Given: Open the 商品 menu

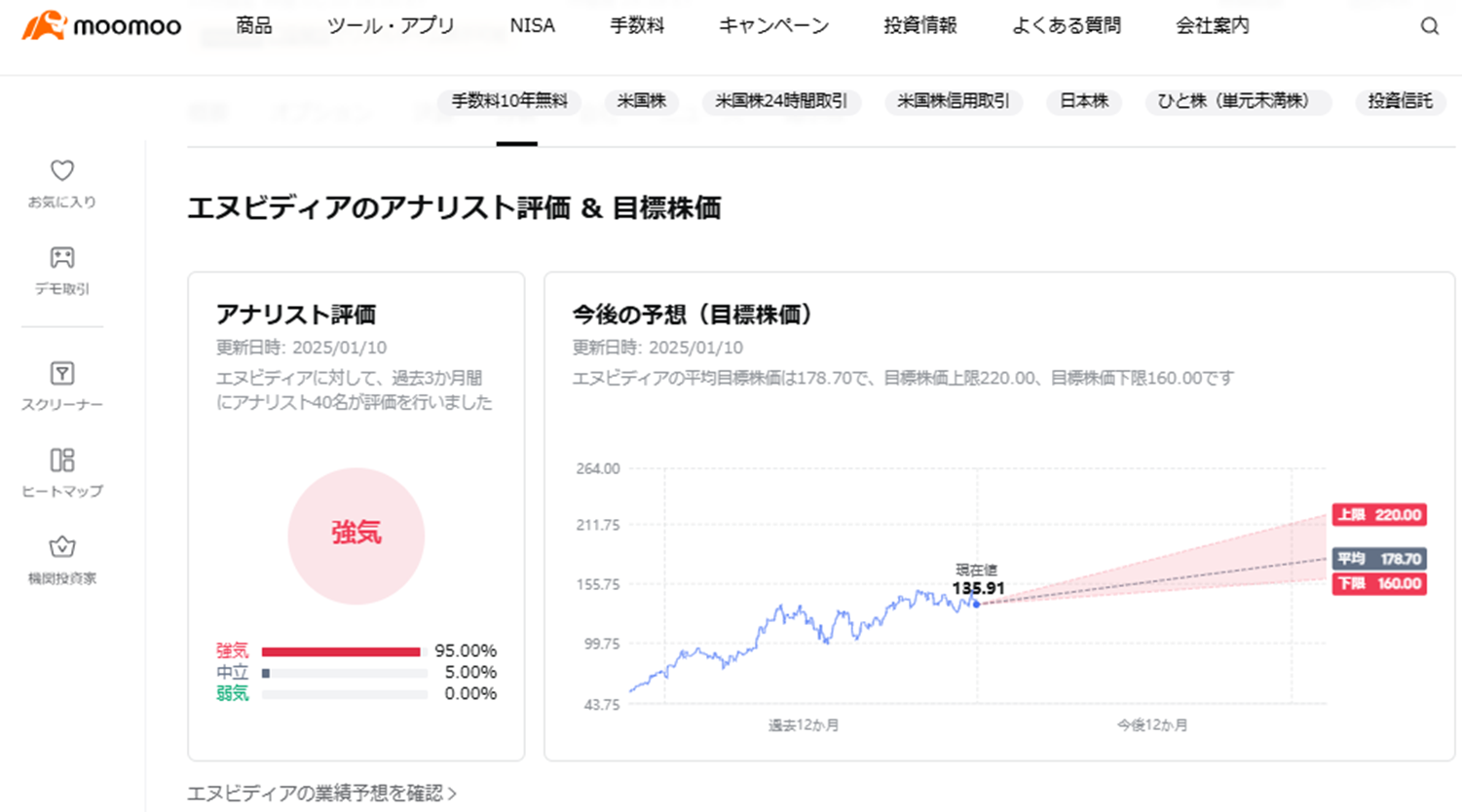Looking at the screenshot, I should click(253, 26).
